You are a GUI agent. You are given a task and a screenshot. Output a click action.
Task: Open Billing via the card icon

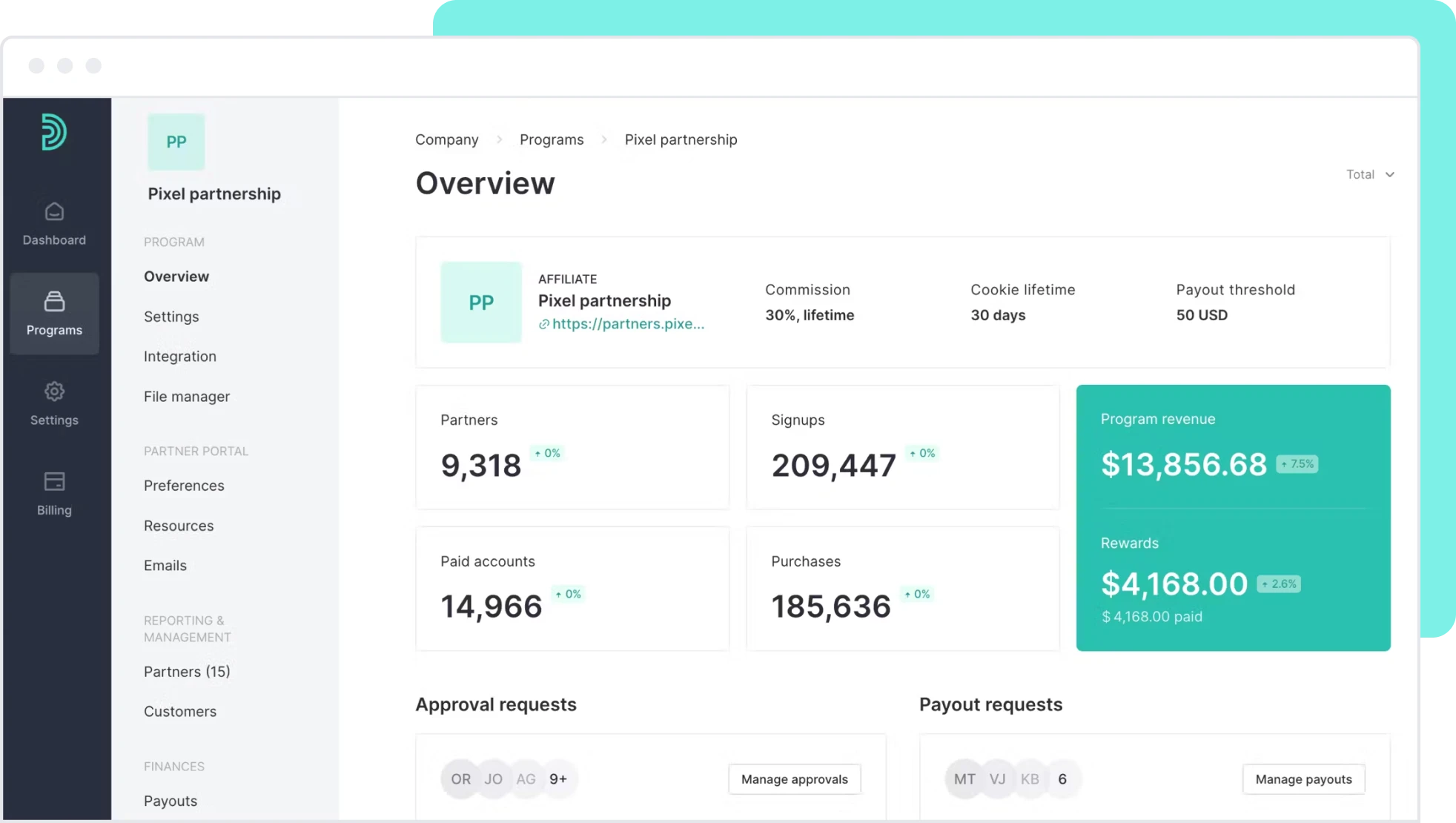[54, 482]
